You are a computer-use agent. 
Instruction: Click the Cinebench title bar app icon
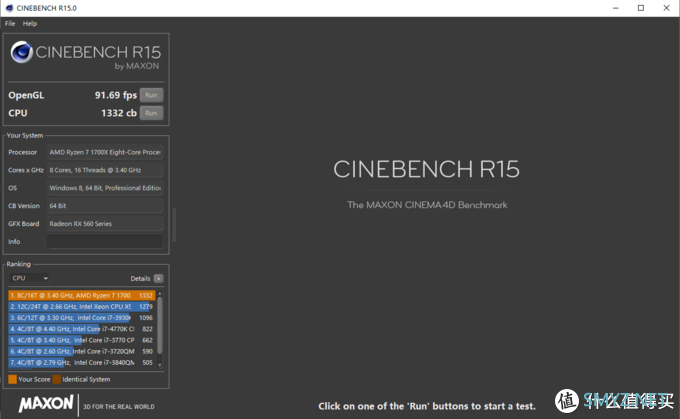[9, 8]
